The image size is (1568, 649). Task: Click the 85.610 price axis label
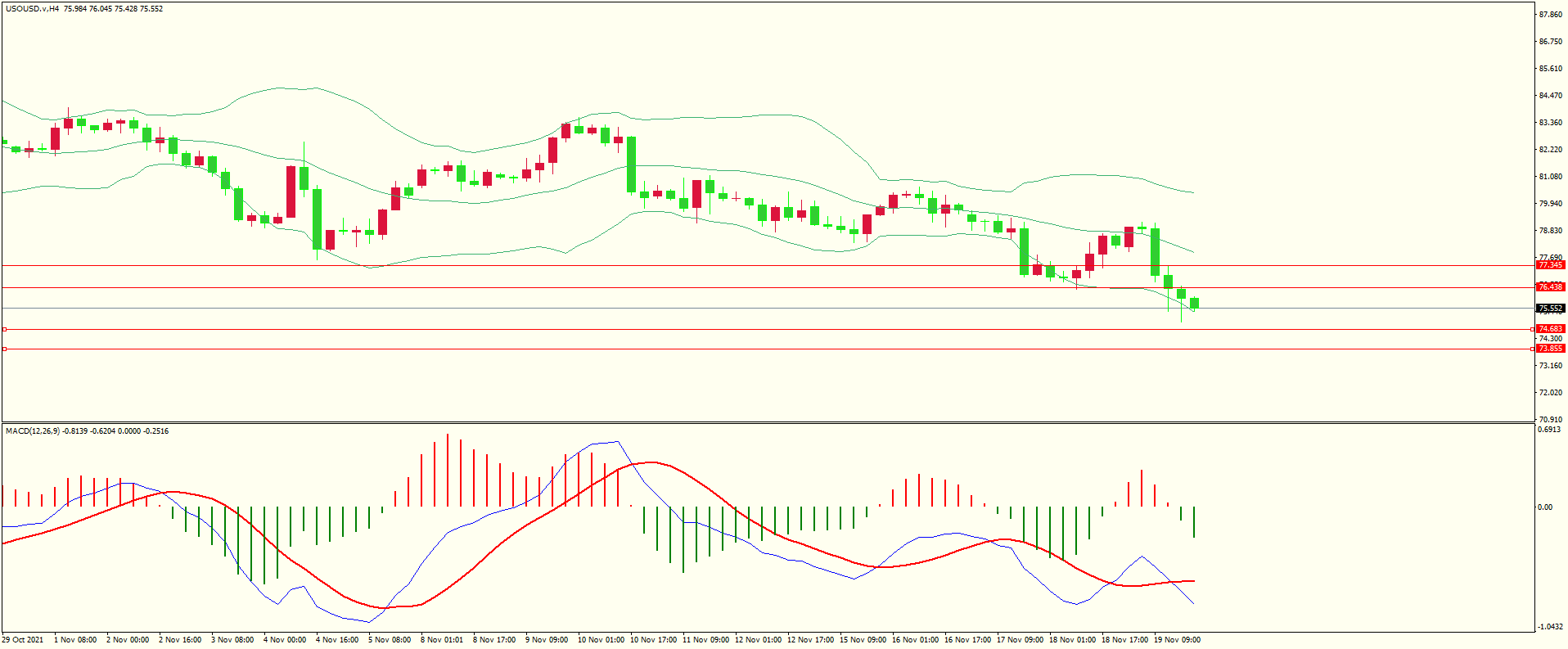[x=1551, y=69]
